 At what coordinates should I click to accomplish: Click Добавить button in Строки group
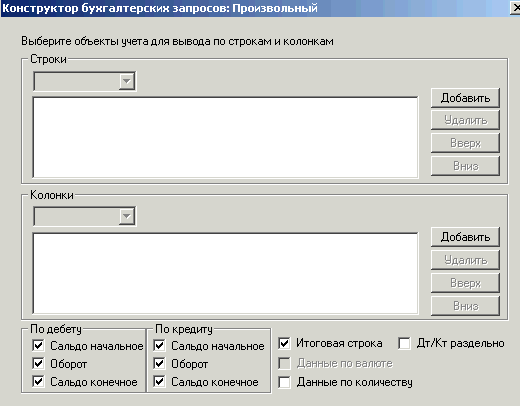[465, 98]
